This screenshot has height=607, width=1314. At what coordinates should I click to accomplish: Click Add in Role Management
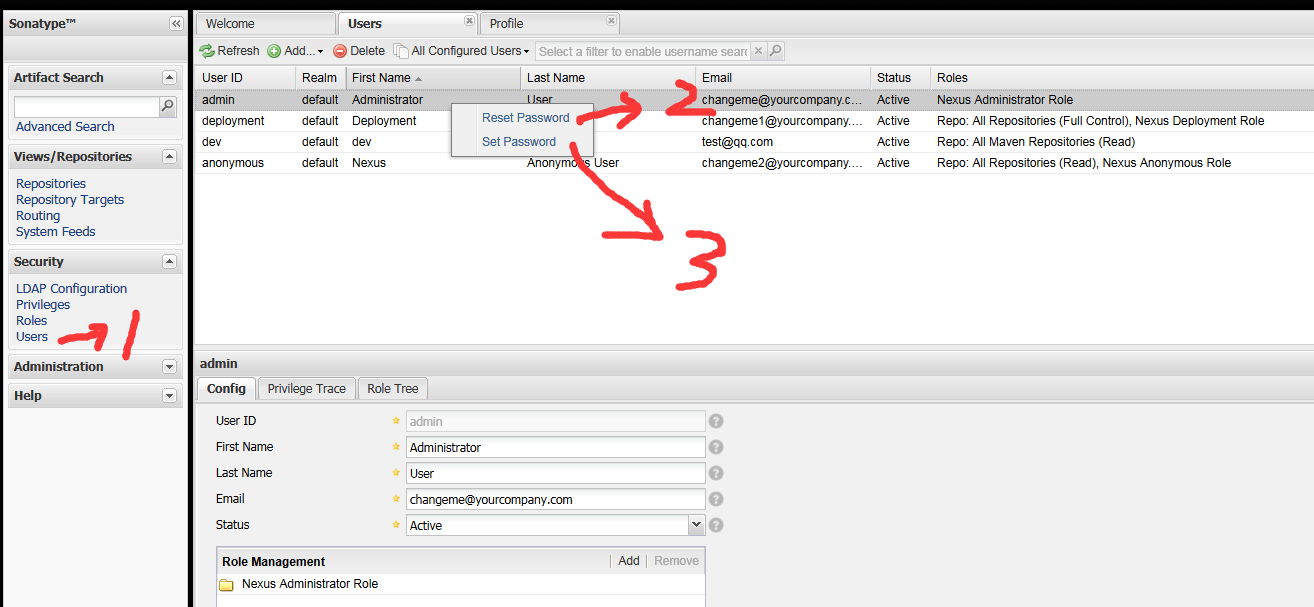click(x=629, y=561)
